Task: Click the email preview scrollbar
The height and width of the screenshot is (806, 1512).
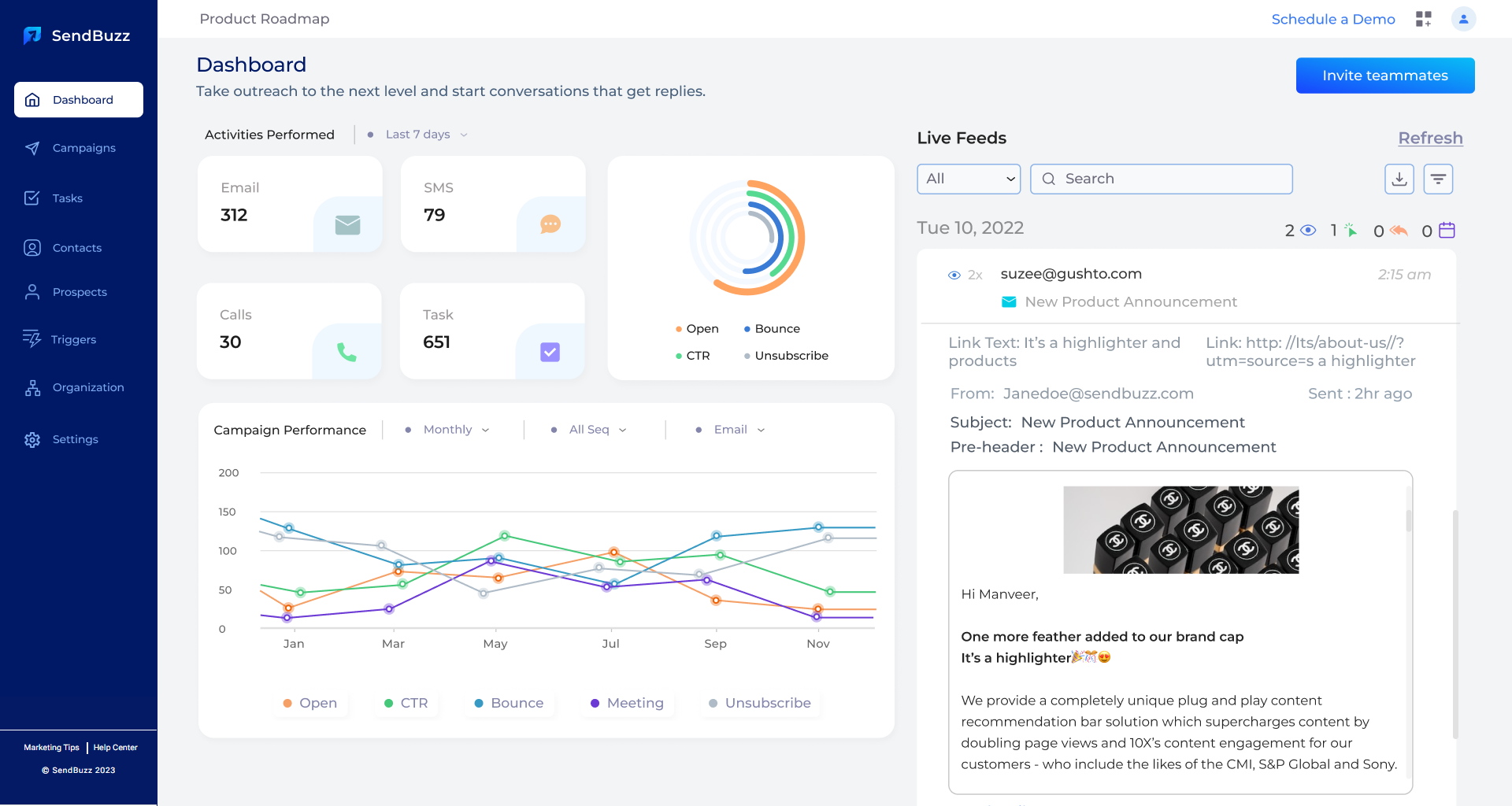Action: [x=1409, y=521]
